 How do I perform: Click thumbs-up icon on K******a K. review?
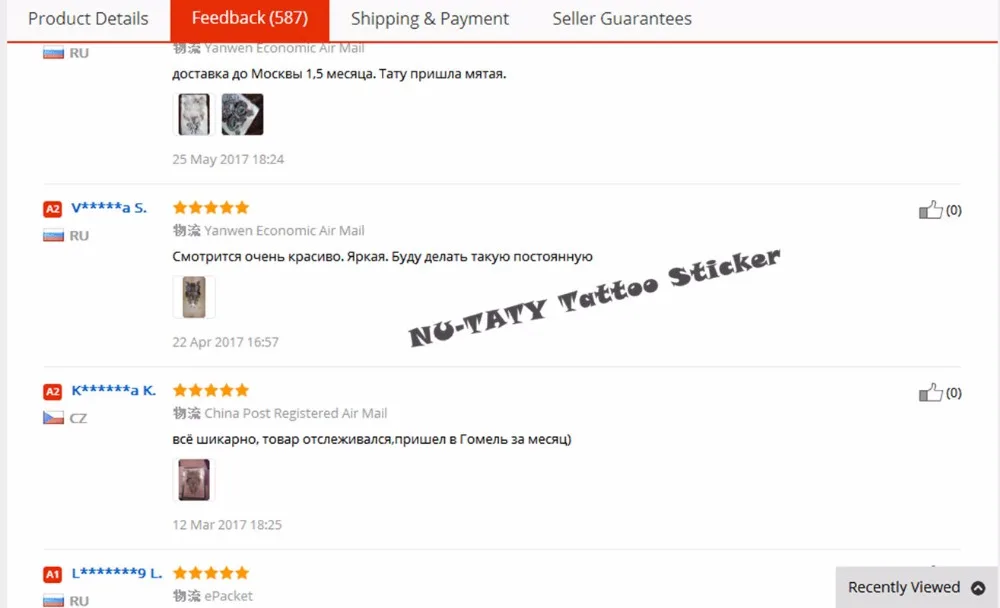point(930,392)
